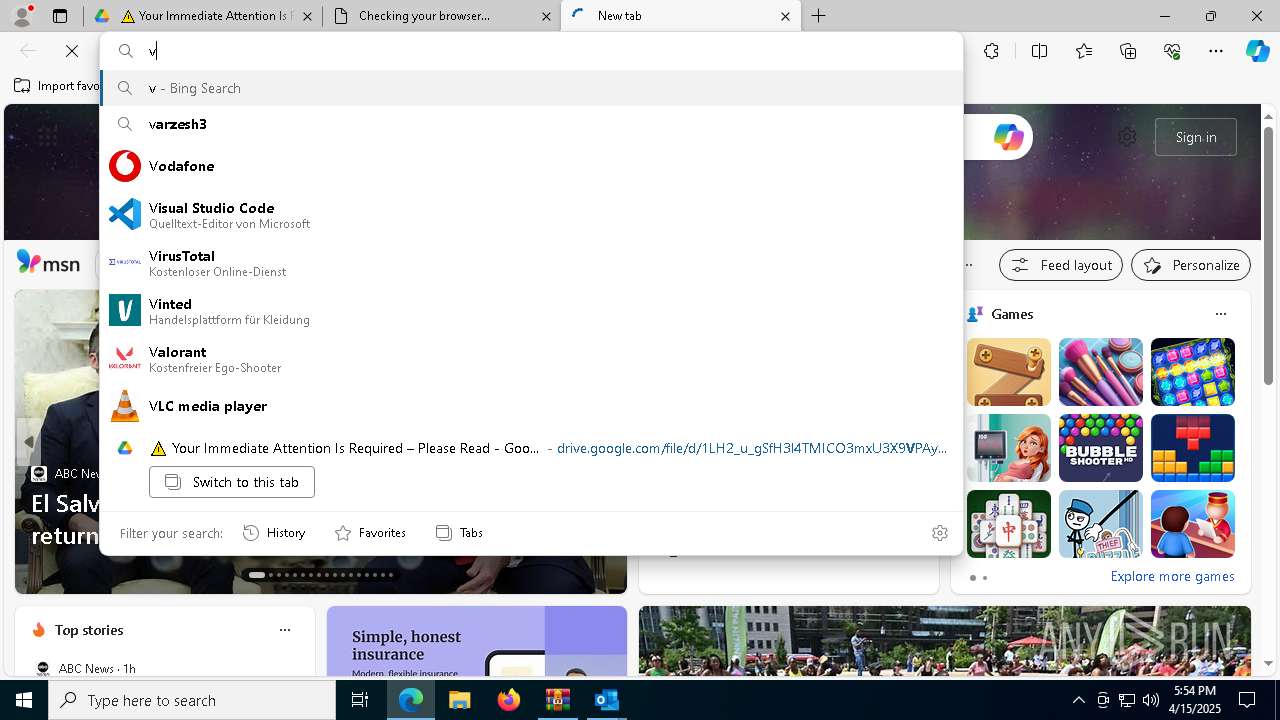The height and width of the screenshot is (720, 1280).
Task: Click Import favorites bookmark bar item
Action: 57,86
